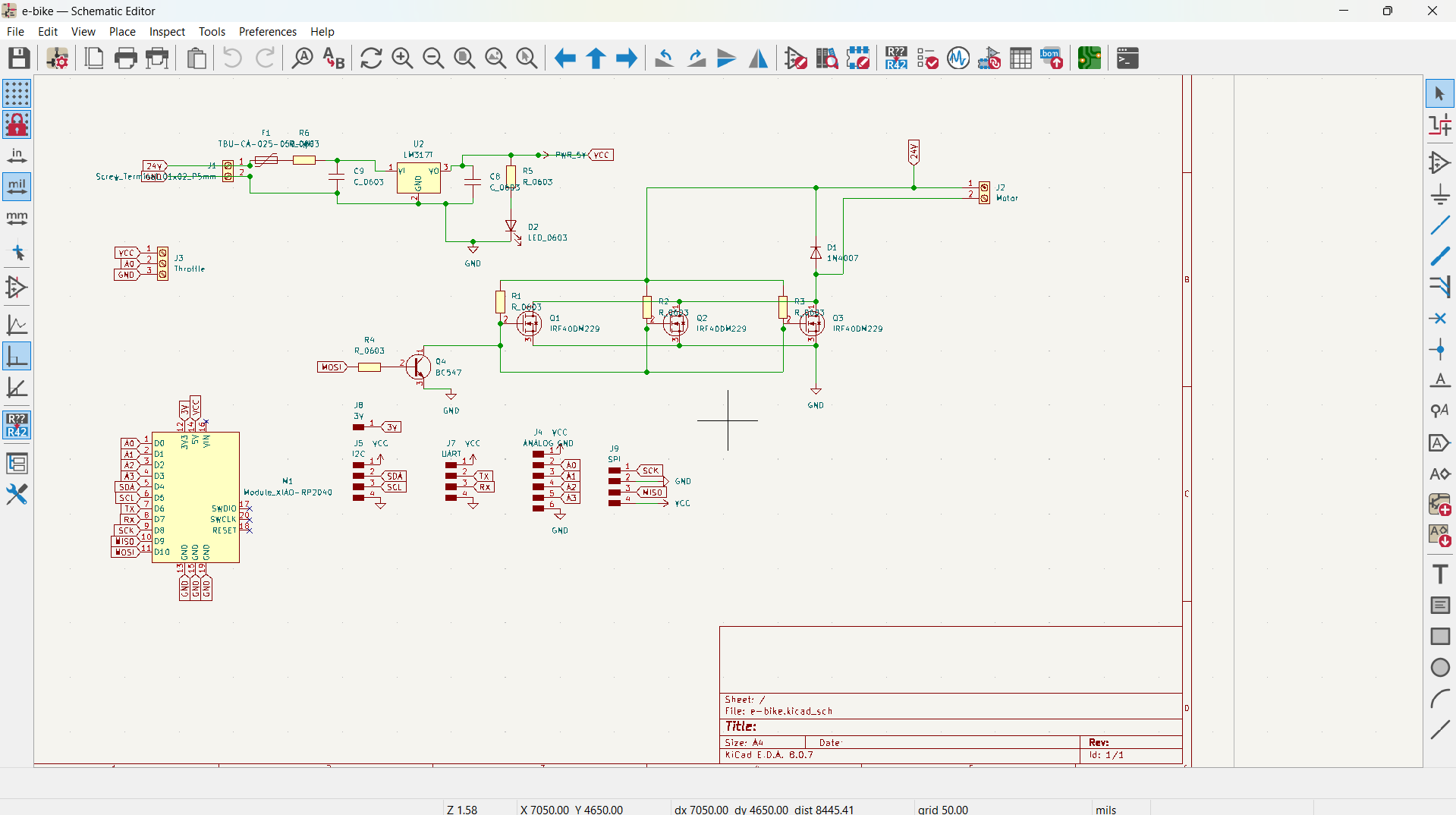The width and height of the screenshot is (1456, 815).
Task: Open the Inspect menu
Action: pos(167,31)
